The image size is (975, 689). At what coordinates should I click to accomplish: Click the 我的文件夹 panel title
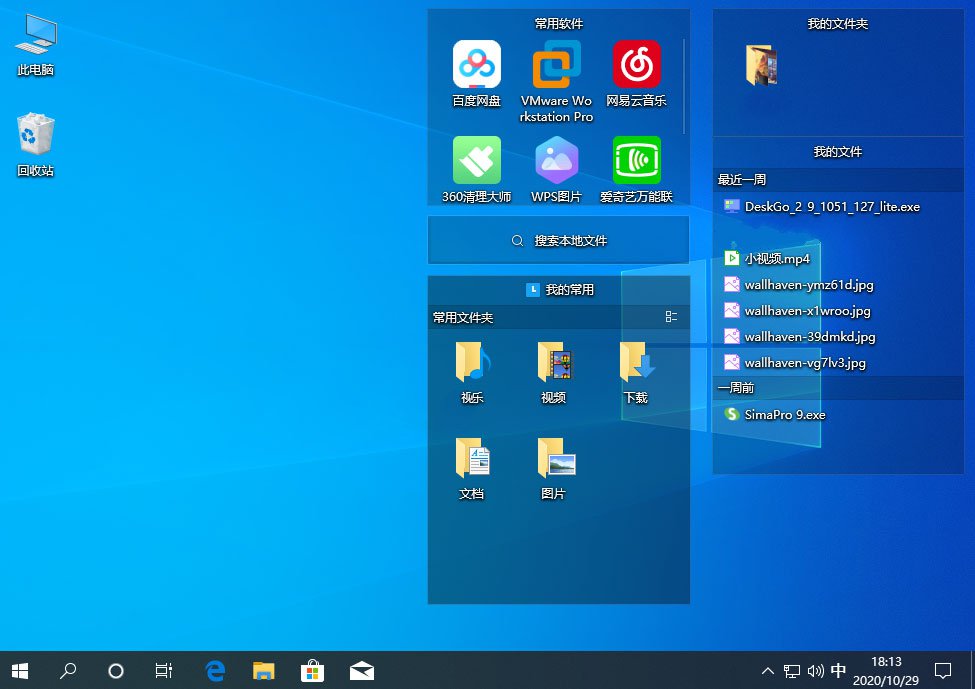click(x=838, y=24)
